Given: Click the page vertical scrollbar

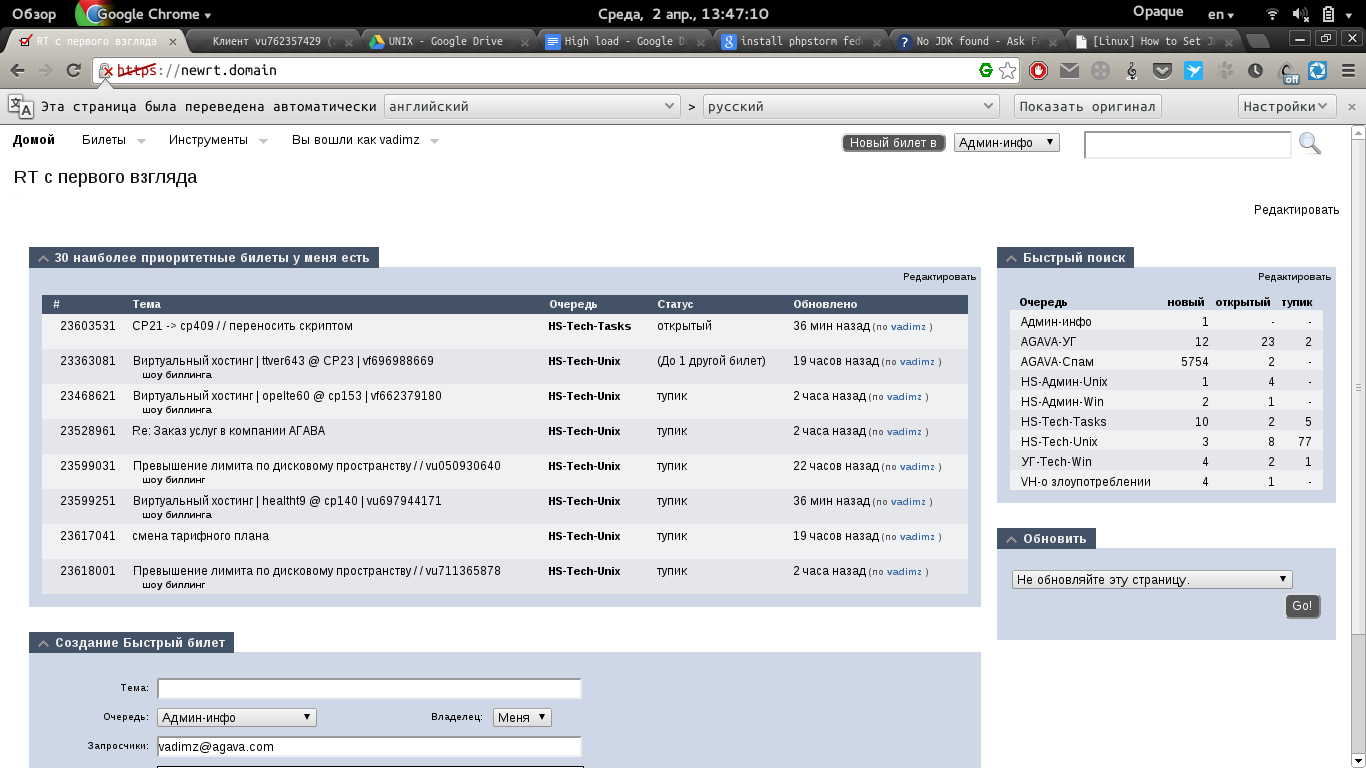Looking at the screenshot, I should tap(1358, 388).
